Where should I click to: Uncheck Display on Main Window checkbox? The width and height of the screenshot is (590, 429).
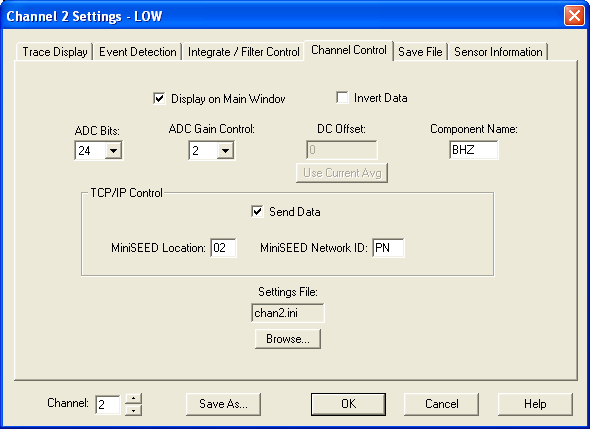tap(159, 99)
